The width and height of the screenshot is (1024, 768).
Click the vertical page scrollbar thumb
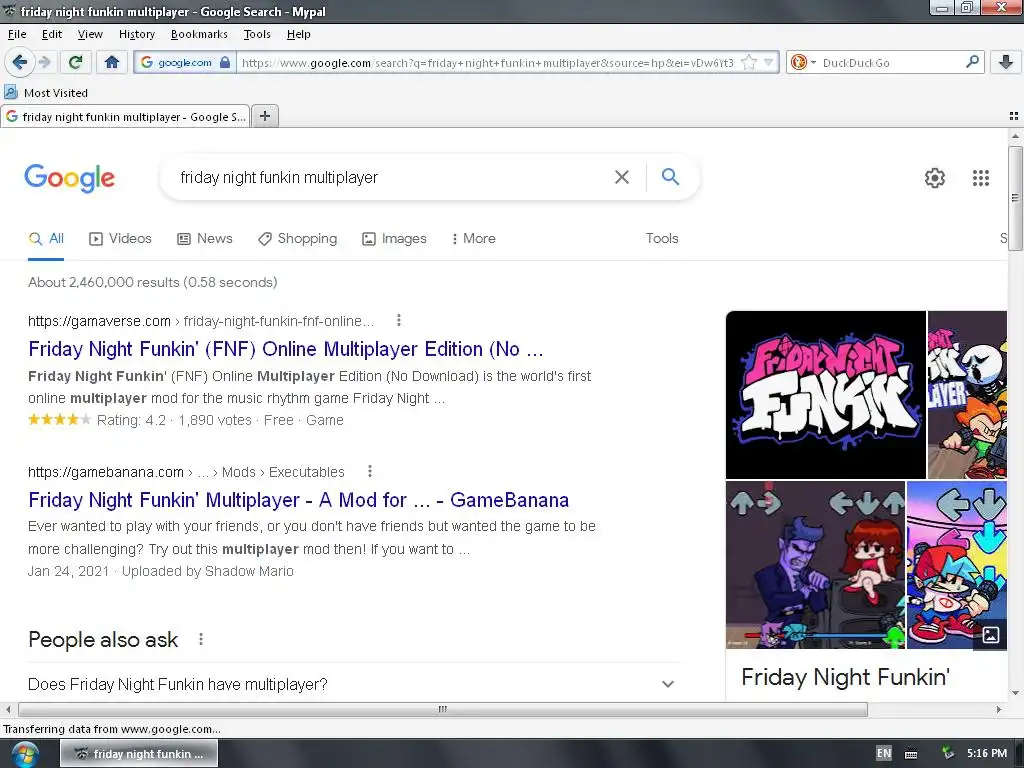1015,198
